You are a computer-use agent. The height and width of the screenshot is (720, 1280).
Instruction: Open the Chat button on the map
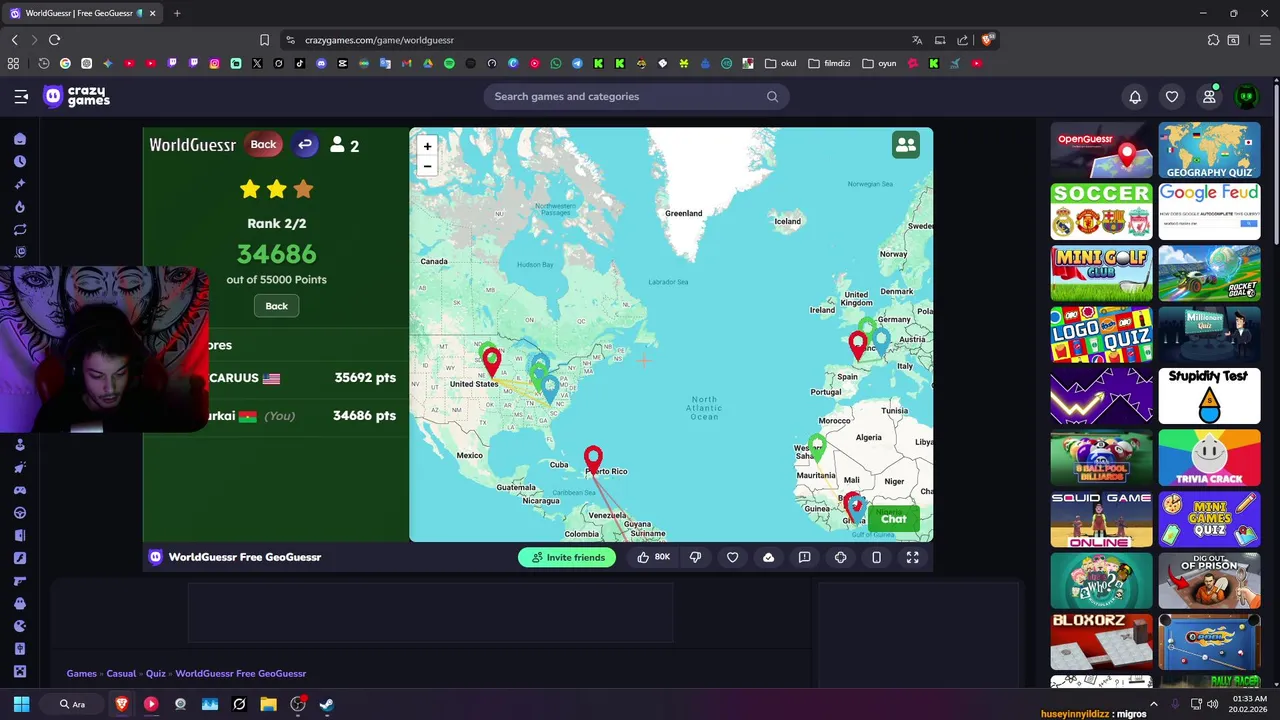[893, 518]
